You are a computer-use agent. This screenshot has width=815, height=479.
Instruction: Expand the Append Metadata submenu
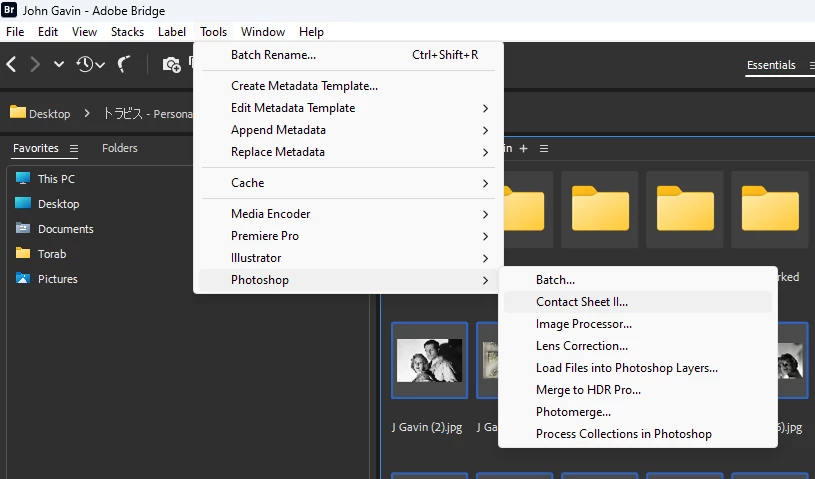click(x=348, y=130)
